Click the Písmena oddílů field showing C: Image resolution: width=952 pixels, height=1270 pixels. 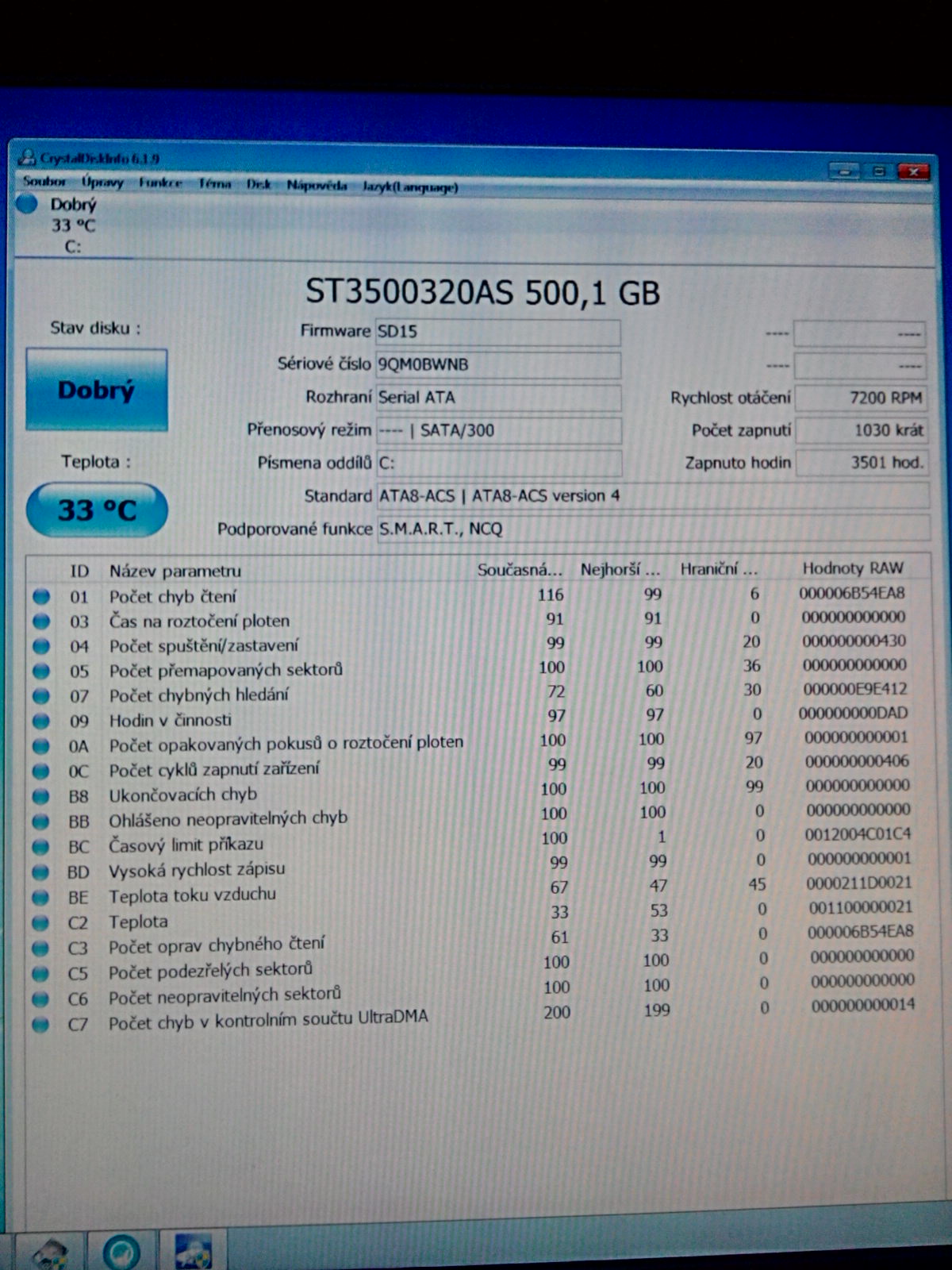click(x=498, y=463)
